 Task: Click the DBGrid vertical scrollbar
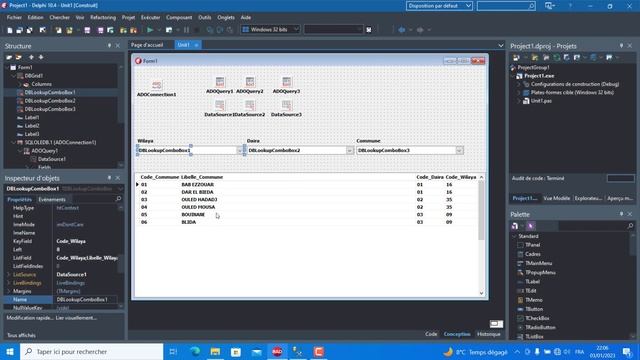coord(481,235)
